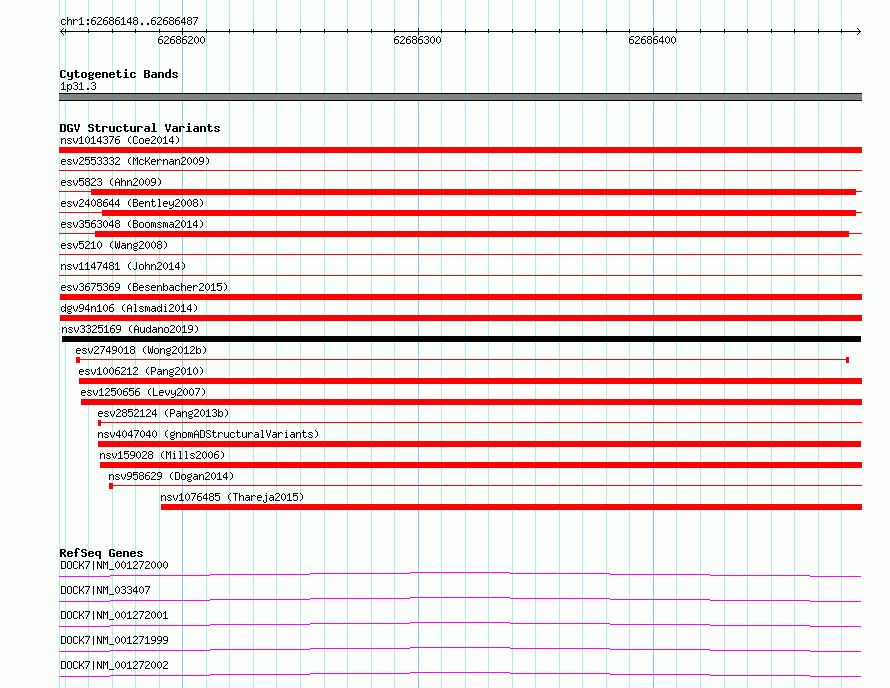Open transcript DOCK7|NM_001272002

pos(114,665)
